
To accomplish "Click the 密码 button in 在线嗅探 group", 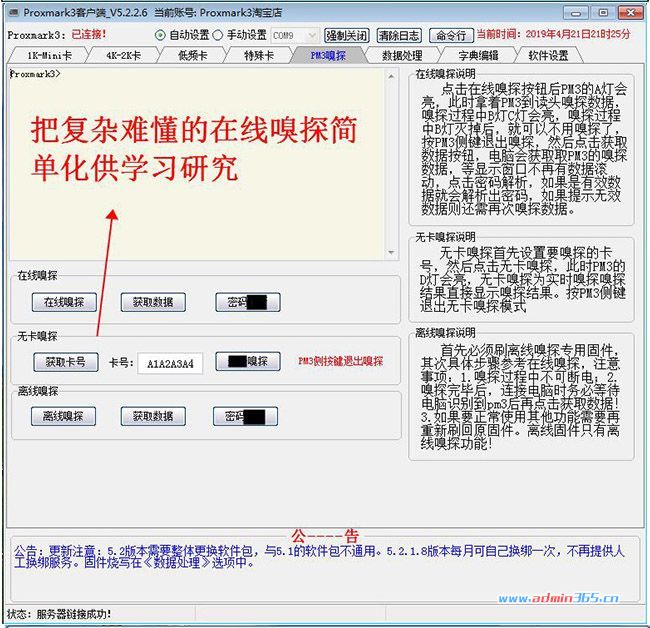I will click(248, 302).
